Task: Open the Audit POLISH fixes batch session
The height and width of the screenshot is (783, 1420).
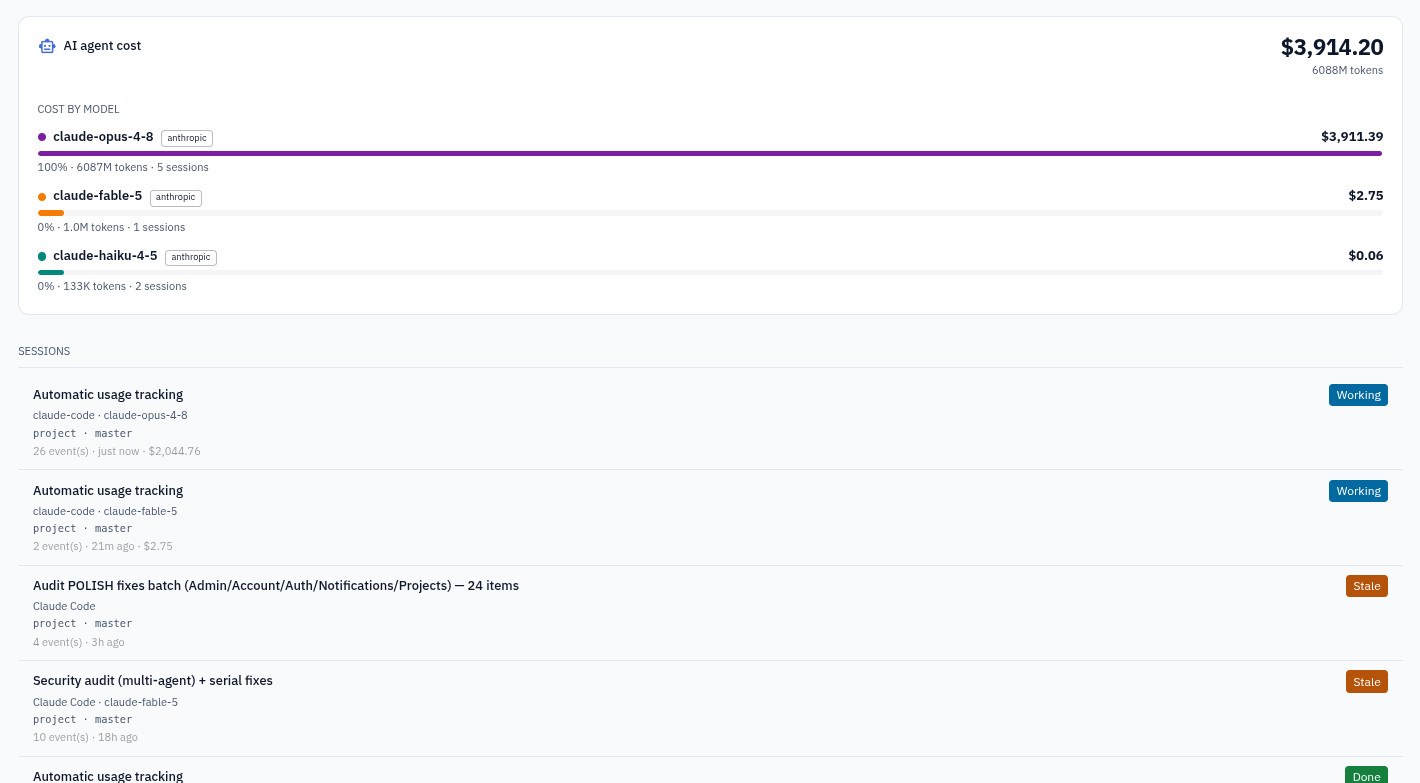Action: 710,613
